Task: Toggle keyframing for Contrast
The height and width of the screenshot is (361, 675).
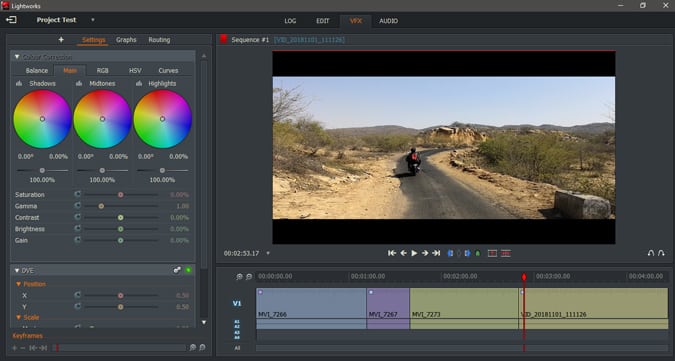Action: click(x=77, y=217)
